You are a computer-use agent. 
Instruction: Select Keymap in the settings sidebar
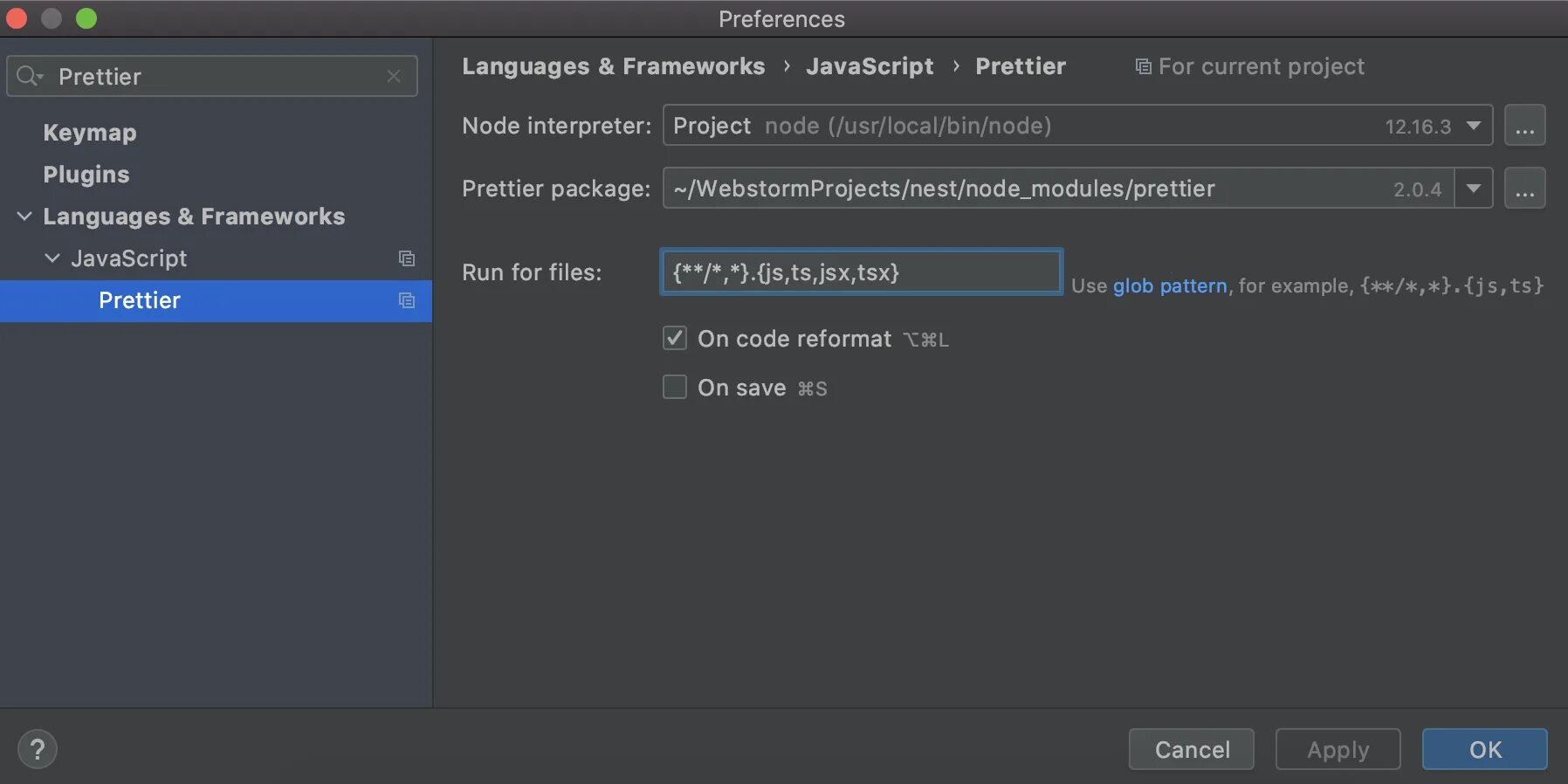point(90,133)
